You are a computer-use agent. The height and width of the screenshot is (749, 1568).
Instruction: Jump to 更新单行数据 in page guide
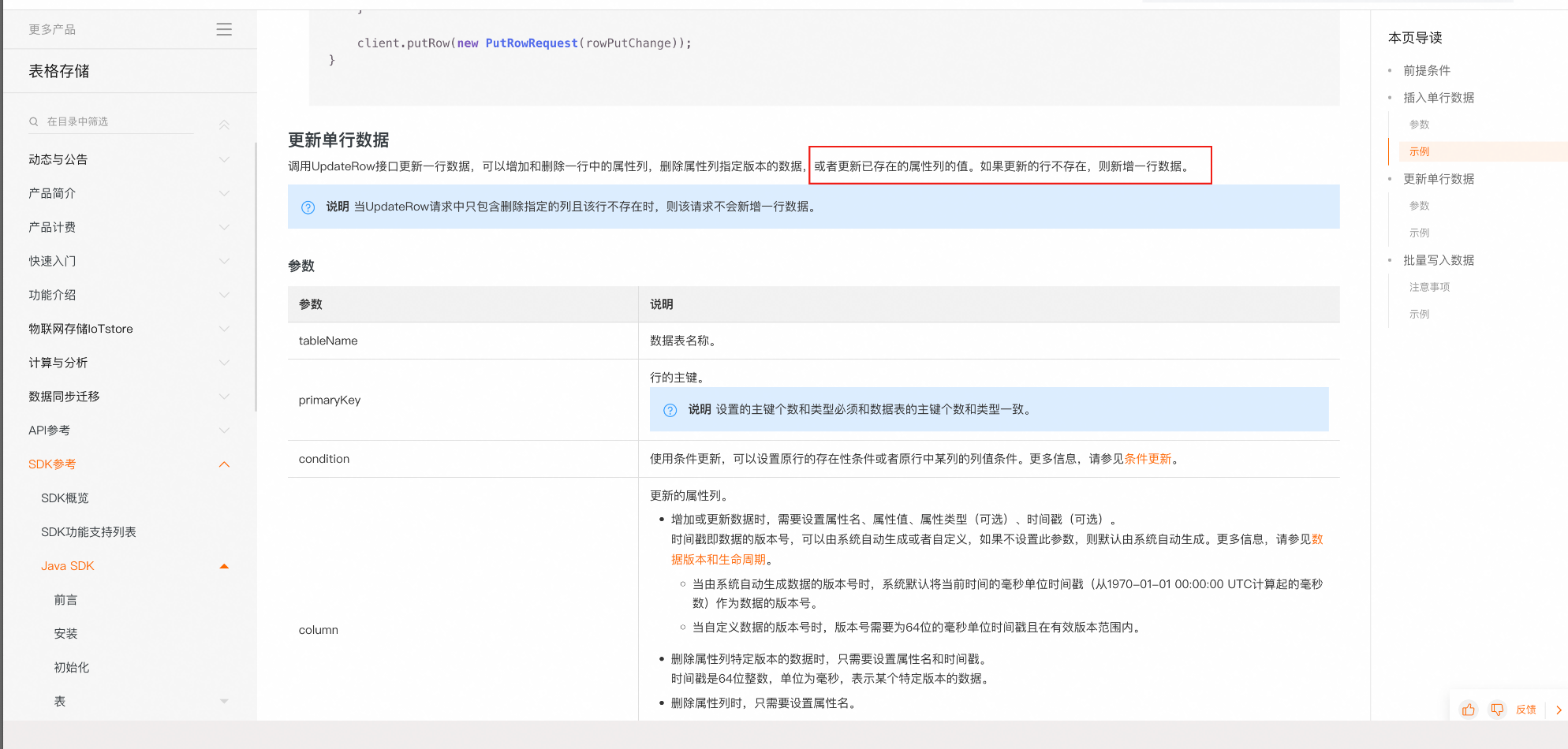(x=1439, y=179)
